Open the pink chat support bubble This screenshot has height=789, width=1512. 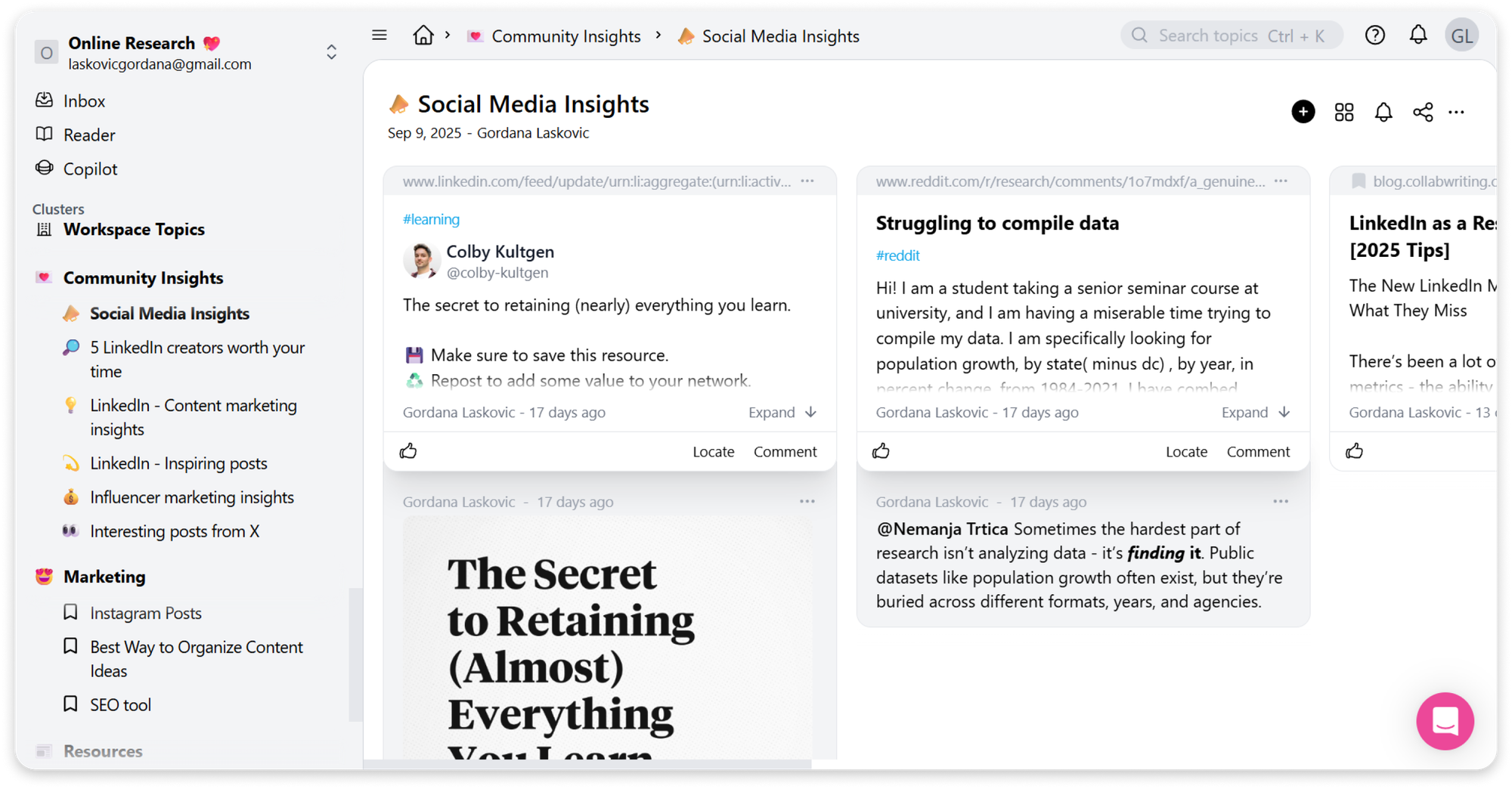click(x=1445, y=721)
